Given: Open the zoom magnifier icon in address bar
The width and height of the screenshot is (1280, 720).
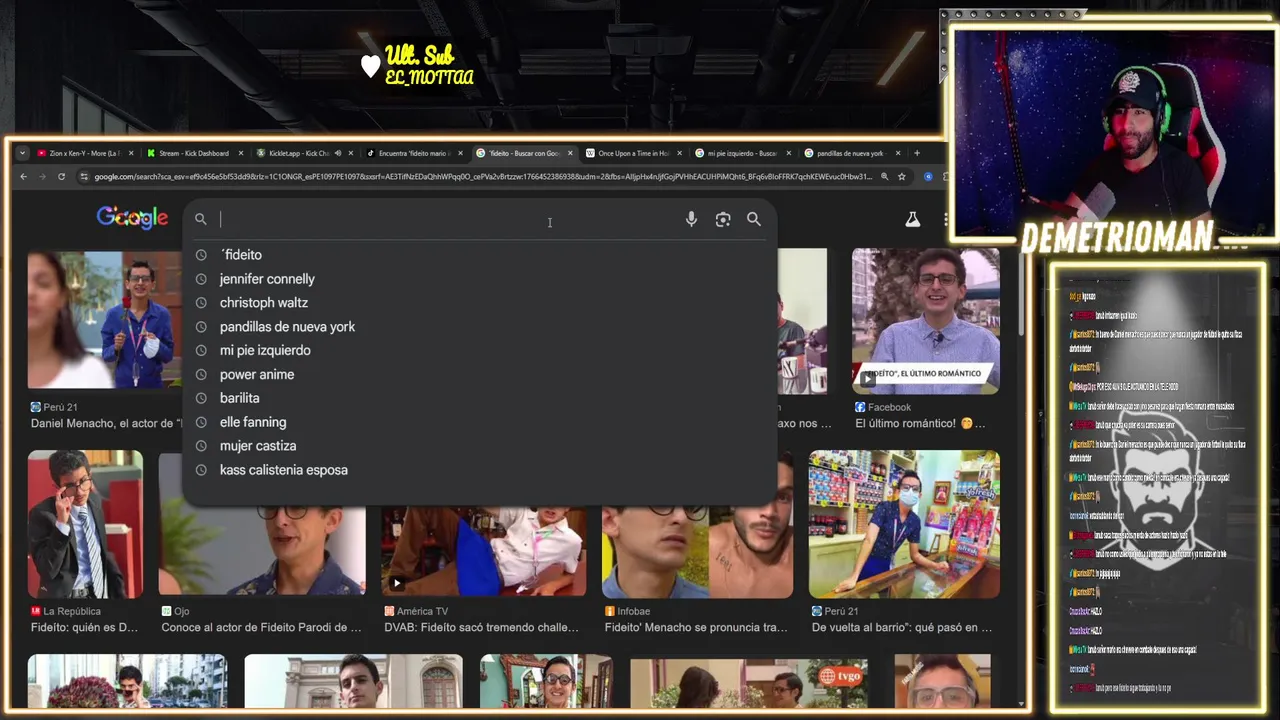Looking at the screenshot, I should [884, 177].
